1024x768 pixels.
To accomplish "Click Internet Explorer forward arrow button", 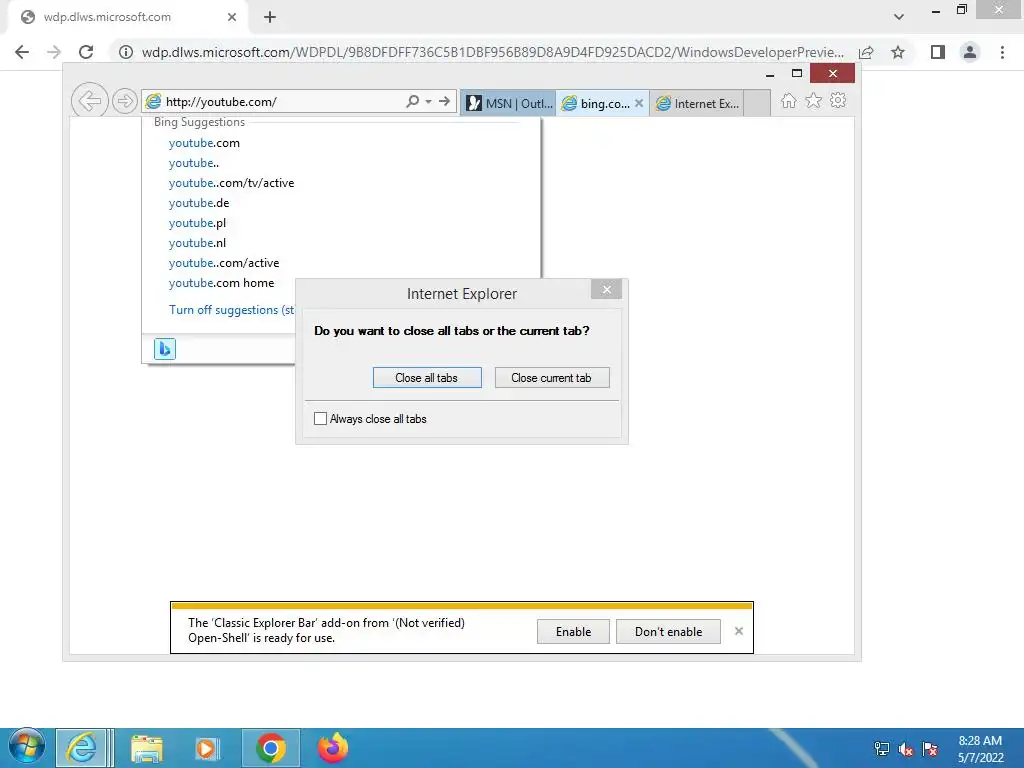I will coord(124,101).
